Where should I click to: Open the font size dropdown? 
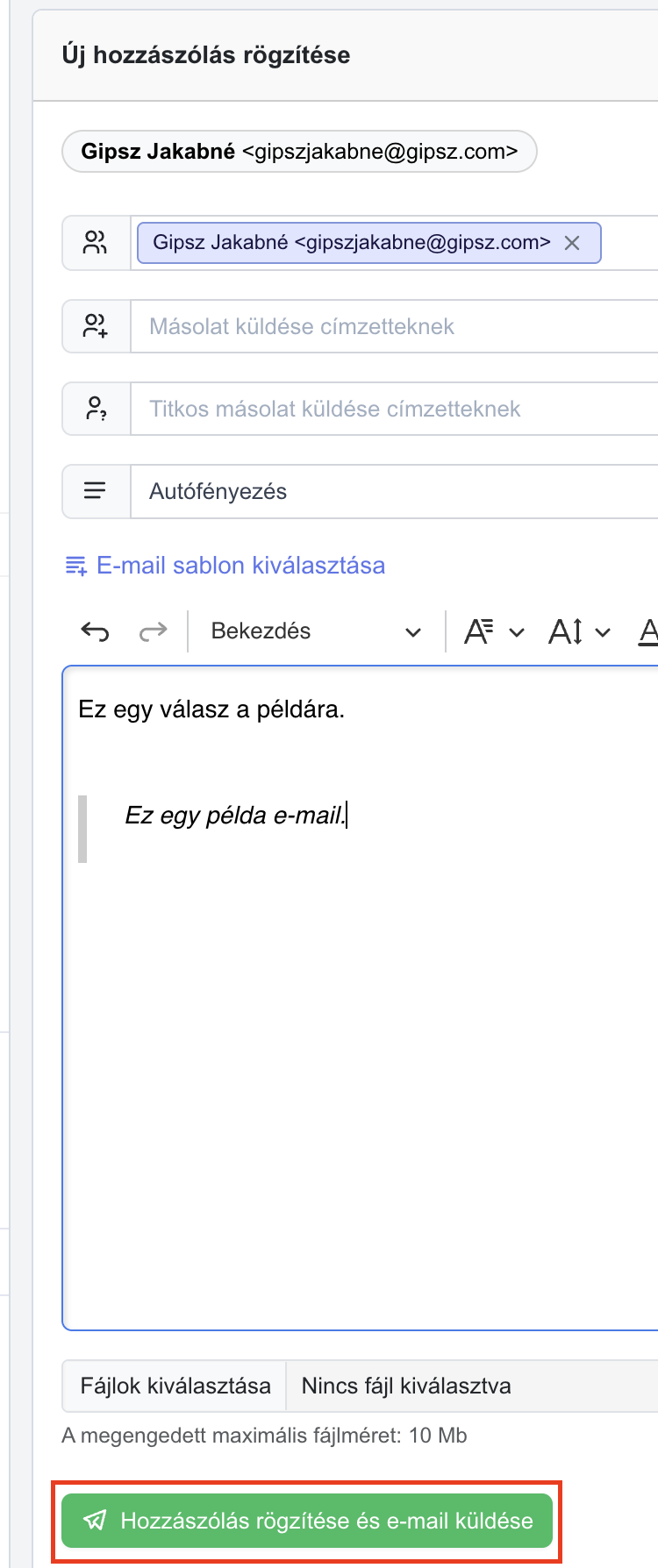579,631
